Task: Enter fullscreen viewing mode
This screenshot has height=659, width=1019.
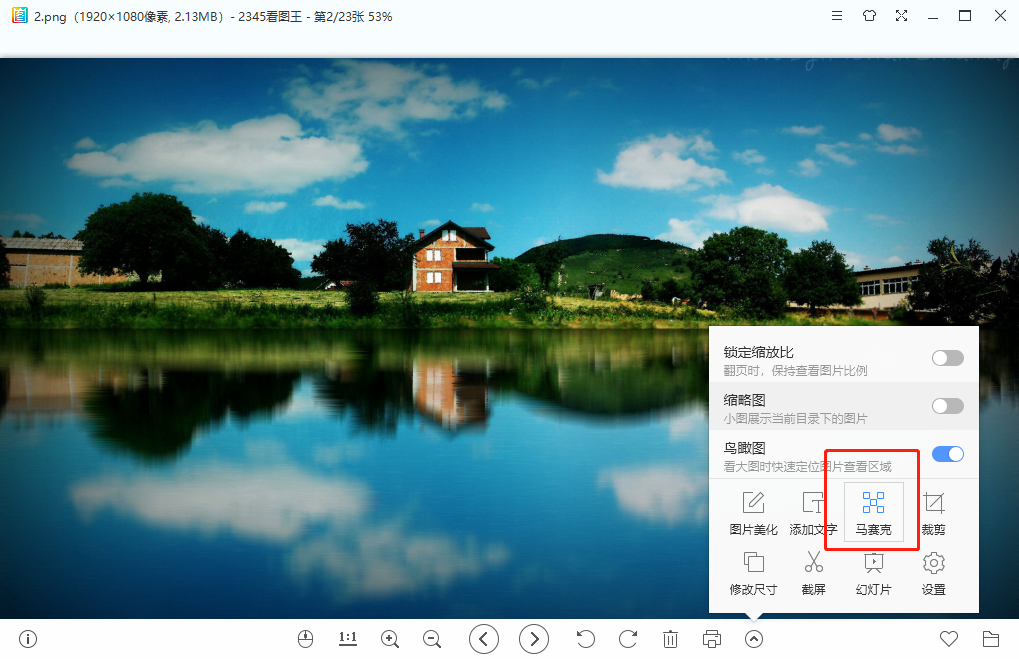Action: click(902, 16)
